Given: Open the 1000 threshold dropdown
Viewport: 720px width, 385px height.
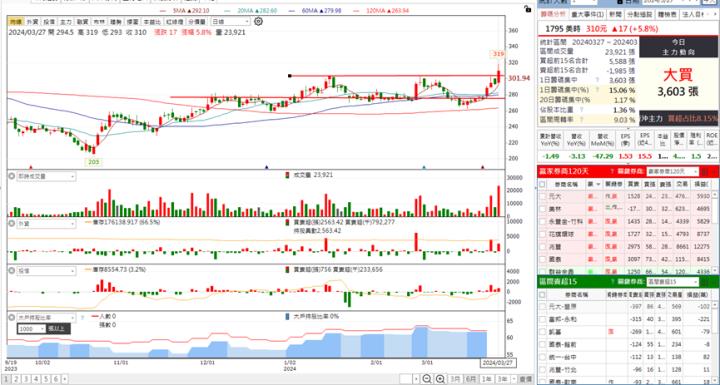Looking at the screenshot, I should 32,329.
